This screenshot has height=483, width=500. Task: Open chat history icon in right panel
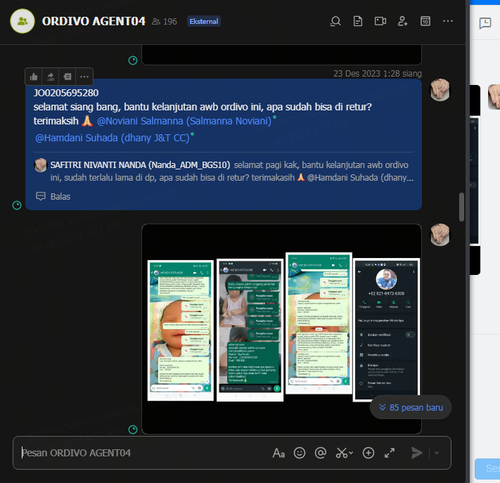[x=485, y=23]
